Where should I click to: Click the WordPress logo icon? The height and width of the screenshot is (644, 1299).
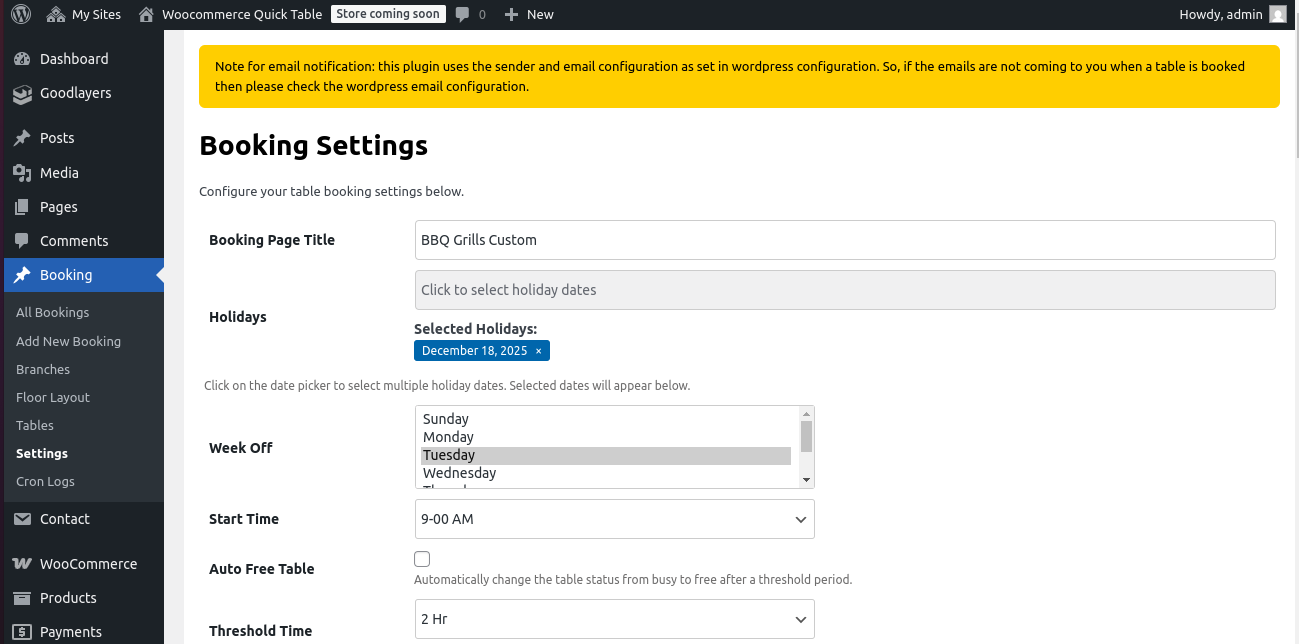[x=21, y=14]
